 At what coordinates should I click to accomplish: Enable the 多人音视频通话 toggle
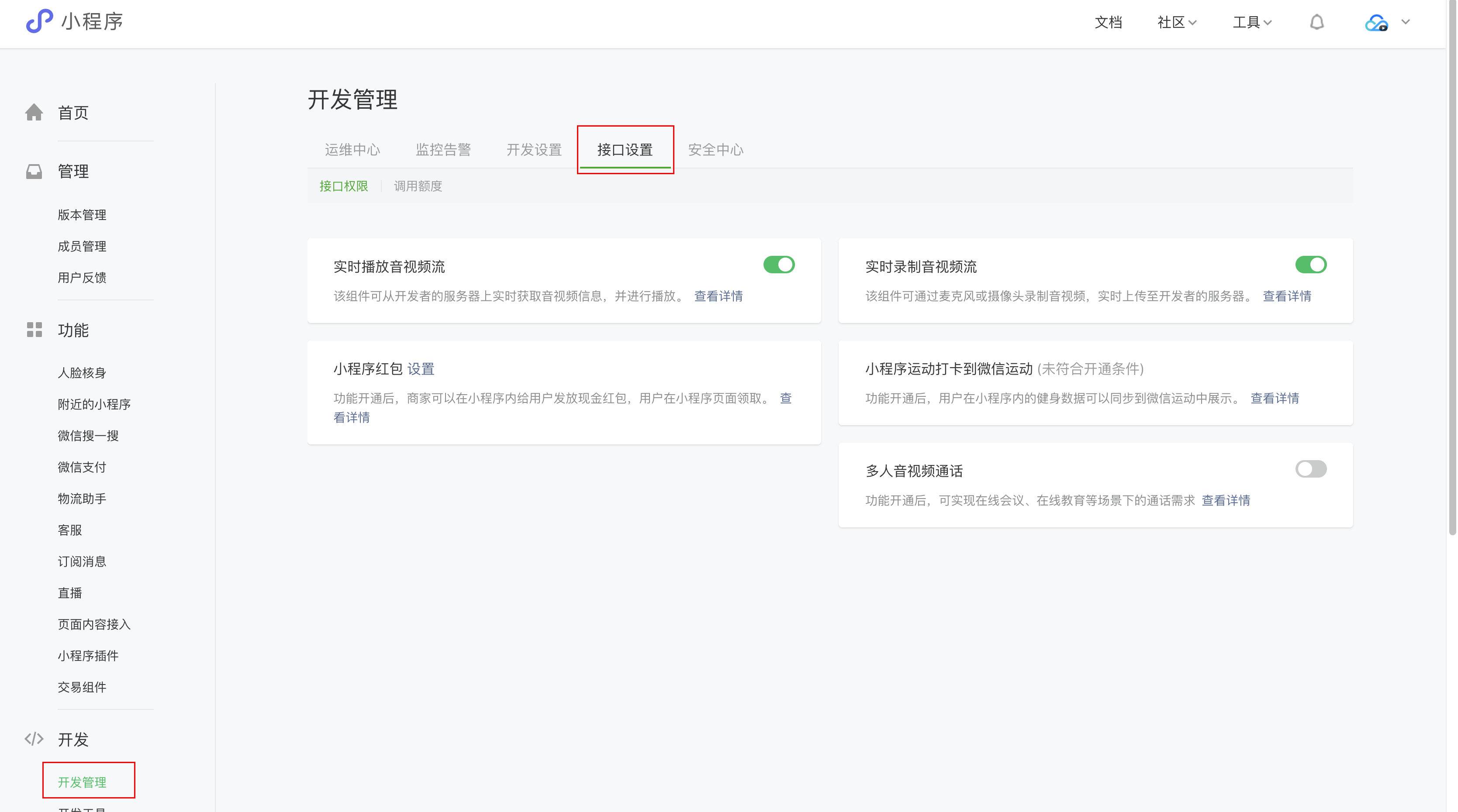[1310, 469]
